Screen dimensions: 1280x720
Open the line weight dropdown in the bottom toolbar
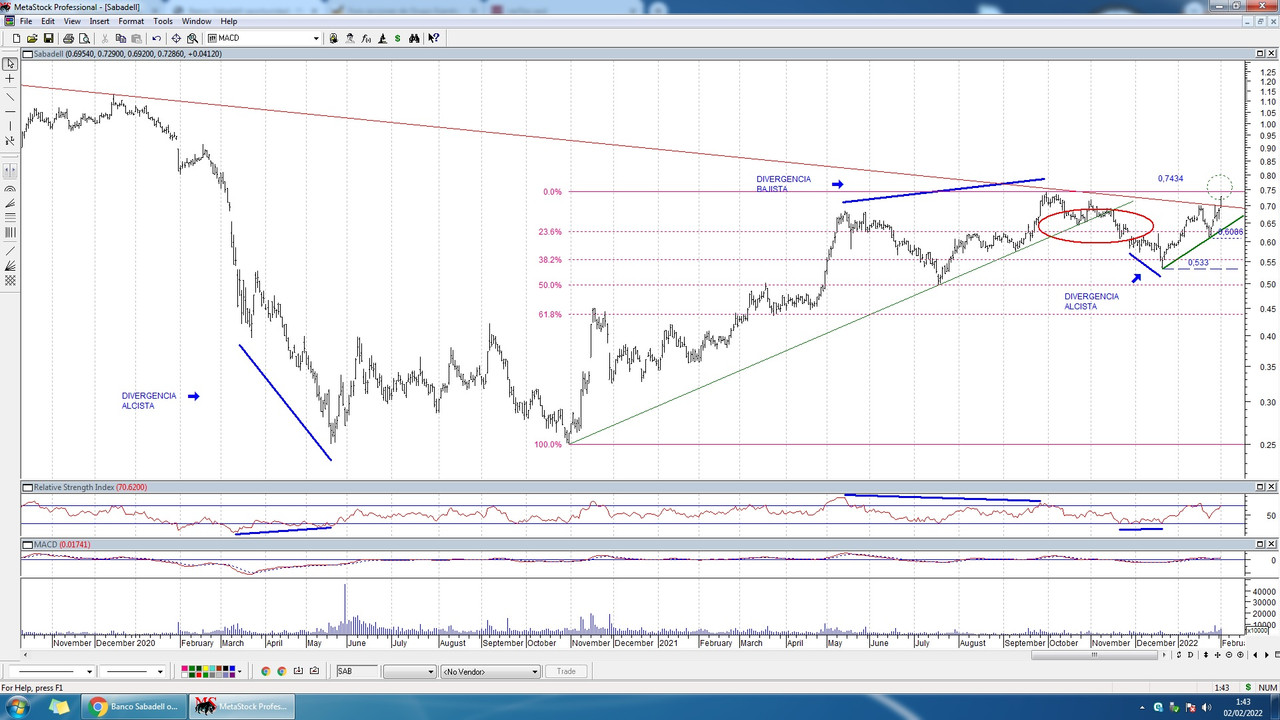(160, 672)
